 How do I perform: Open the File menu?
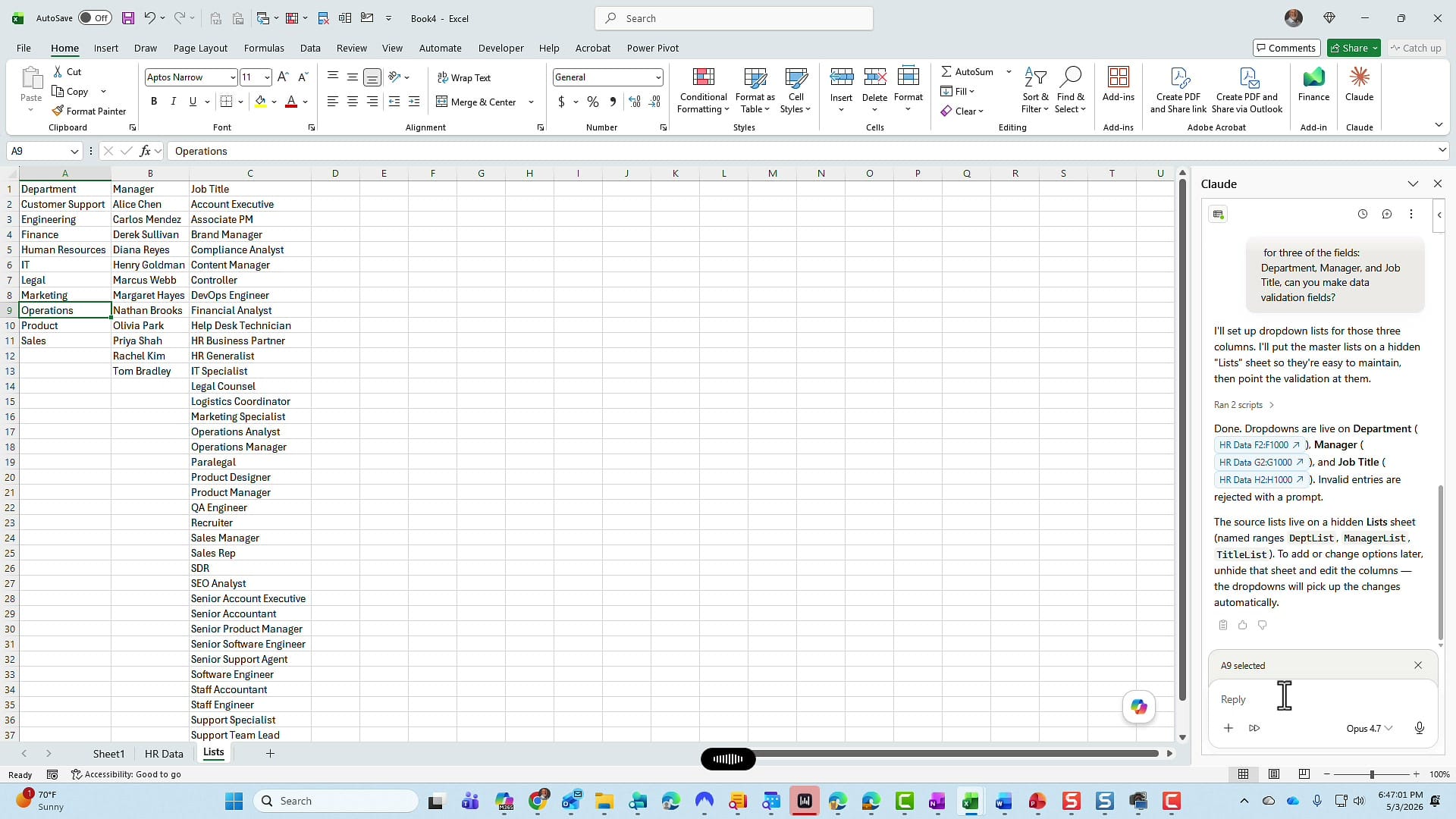click(24, 48)
